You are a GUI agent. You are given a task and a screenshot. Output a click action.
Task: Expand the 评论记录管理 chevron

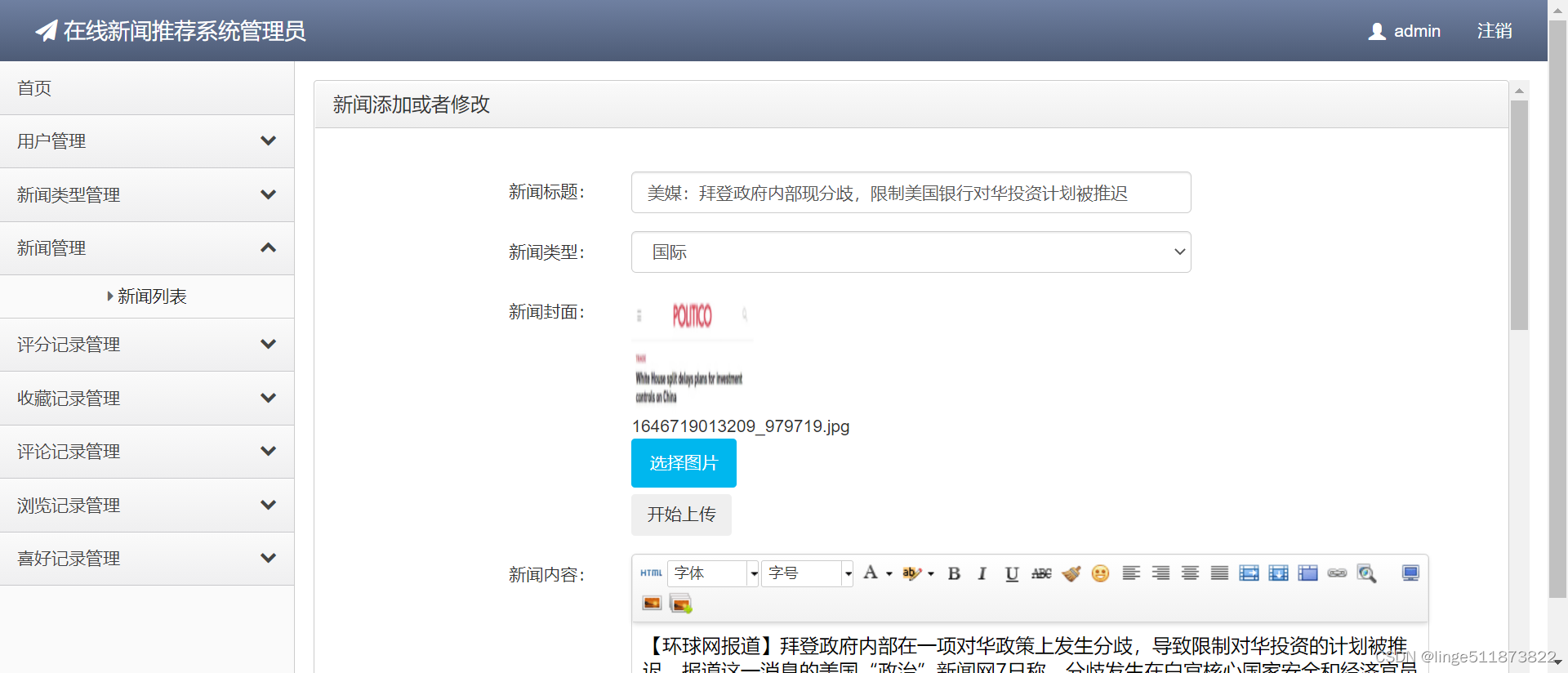[268, 451]
